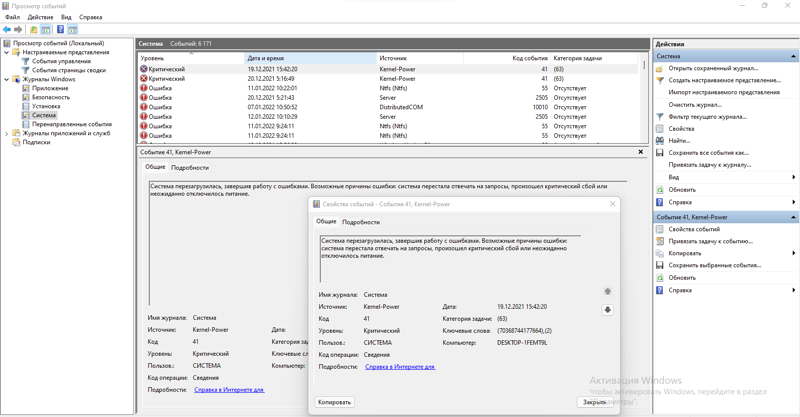
Task: Select the Общие tab in the properties dialog
Action: pyautogui.click(x=326, y=222)
